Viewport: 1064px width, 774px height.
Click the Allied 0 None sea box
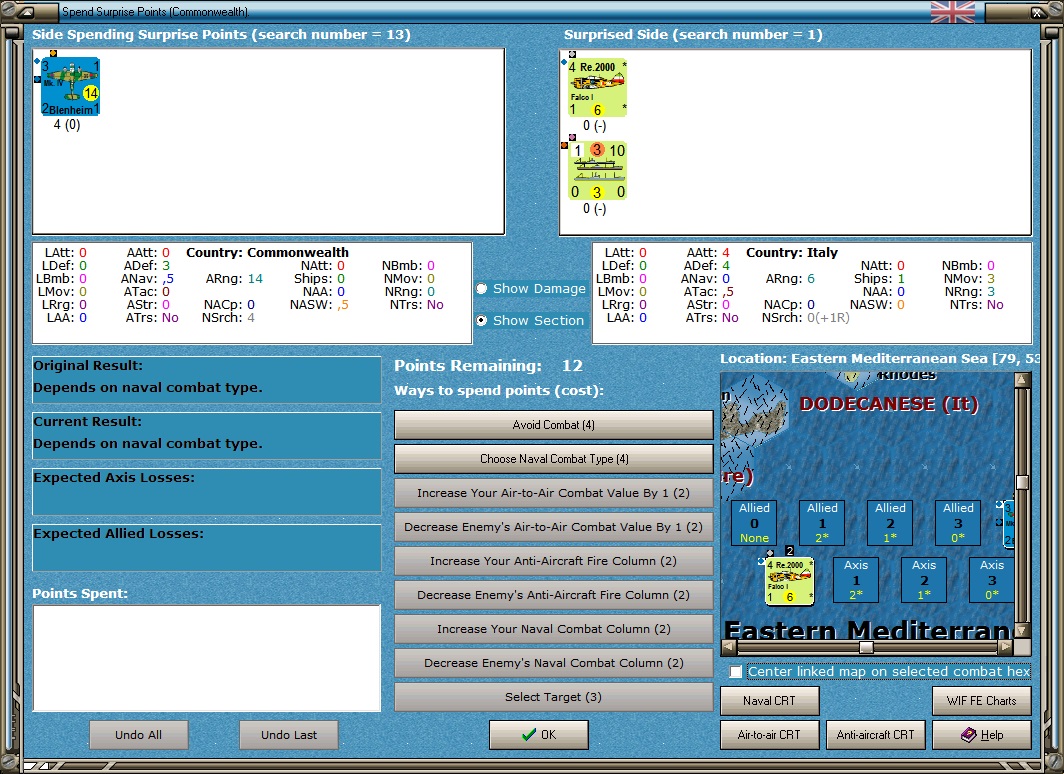(754, 523)
